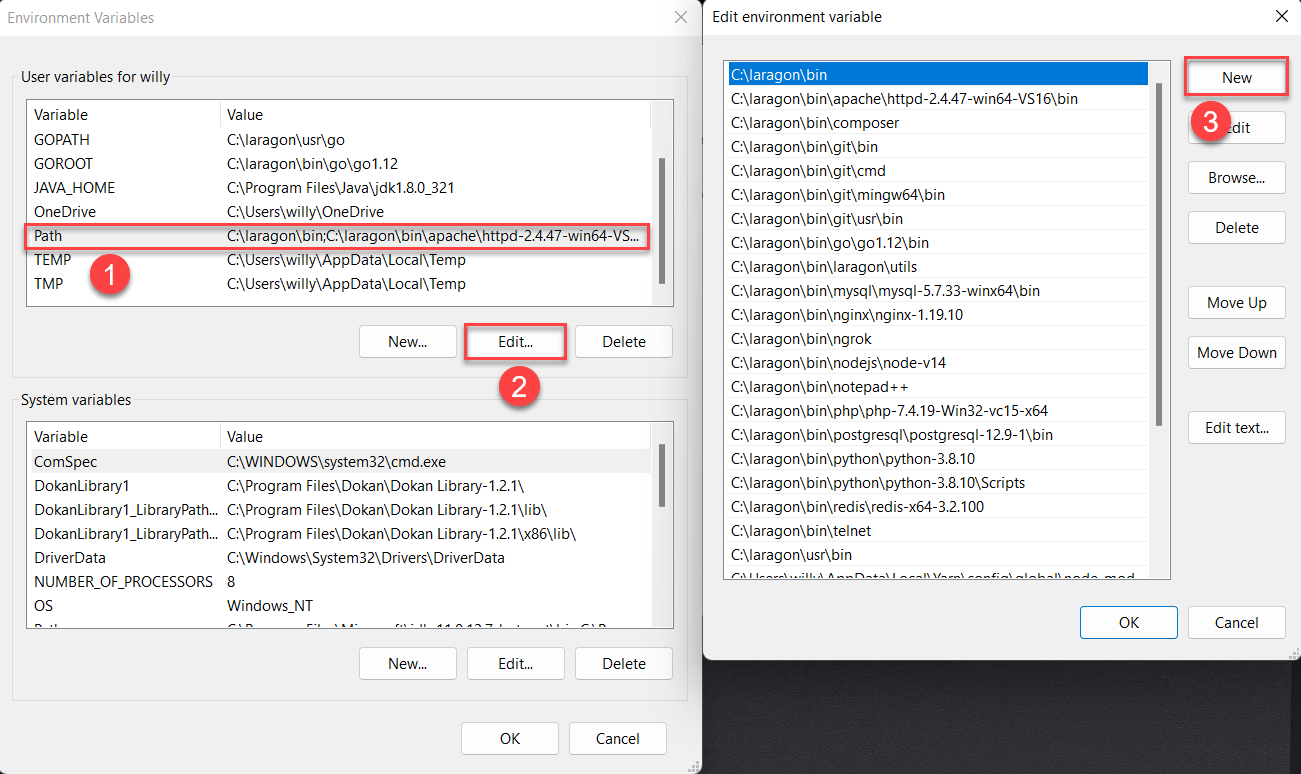This screenshot has height=774, width=1301.
Task: Select the NUMBER_OF_PROCESSORS system variable
Action: [x=340, y=582]
